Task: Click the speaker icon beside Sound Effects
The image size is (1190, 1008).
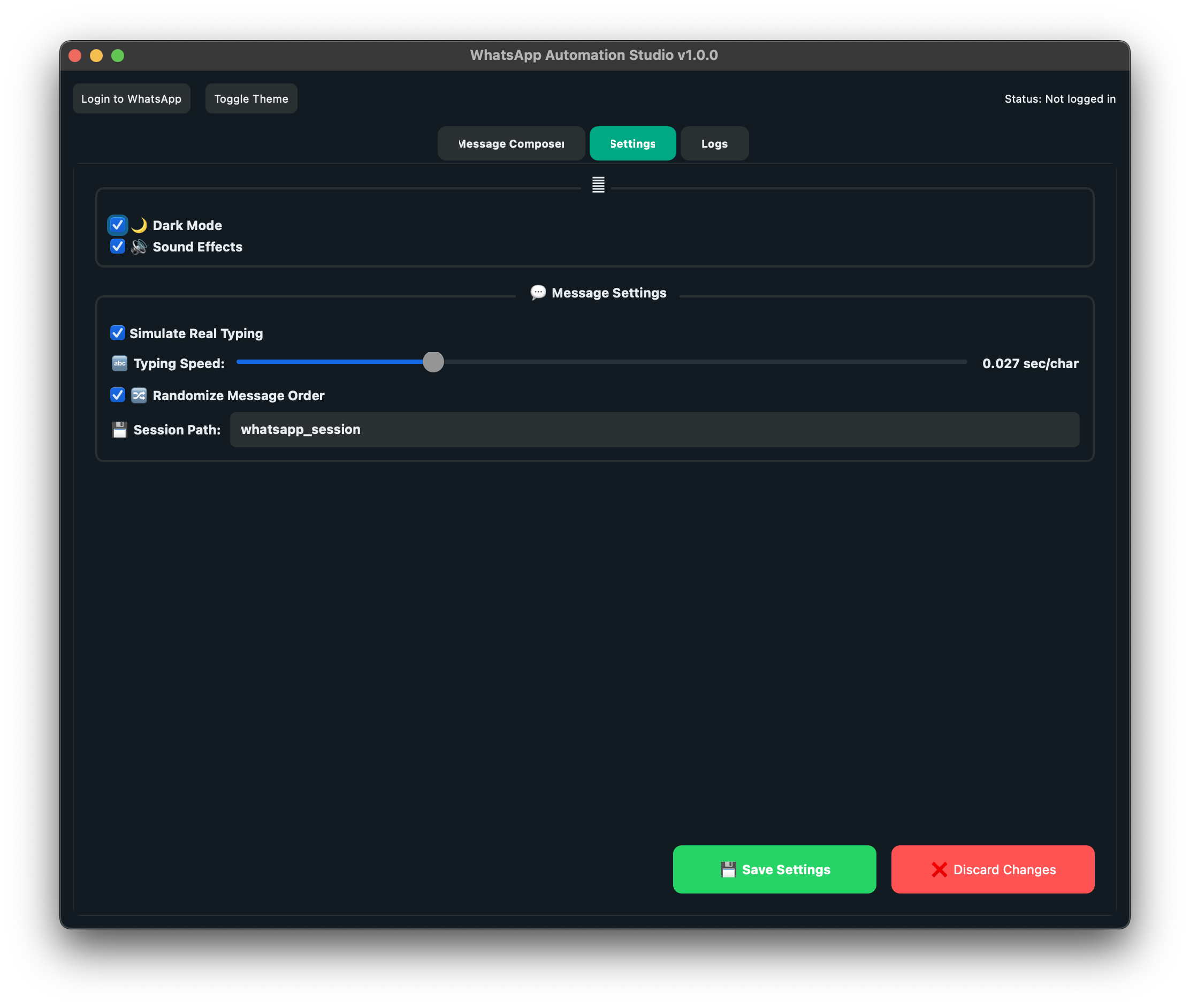Action: coord(139,246)
